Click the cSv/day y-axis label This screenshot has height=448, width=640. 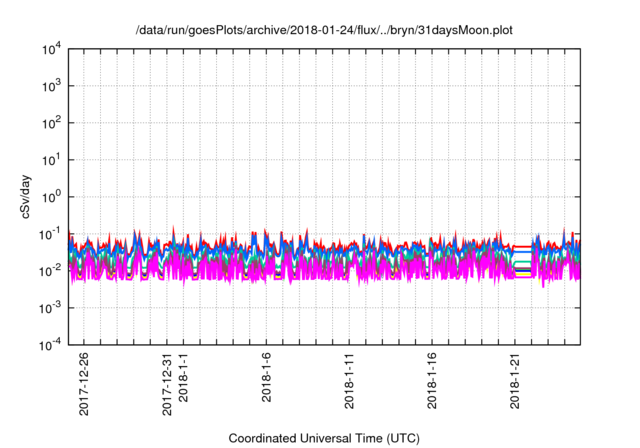tap(24, 197)
